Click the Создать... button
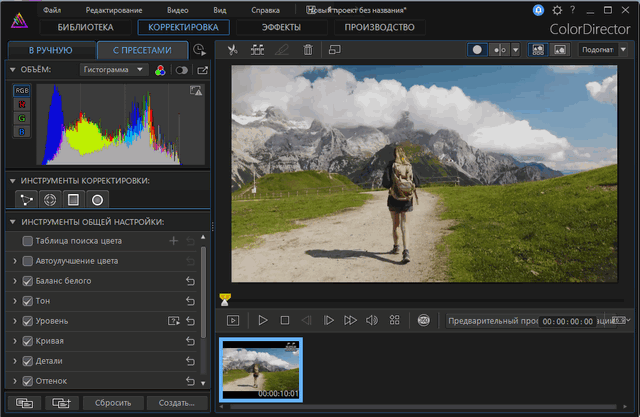 coord(176,402)
